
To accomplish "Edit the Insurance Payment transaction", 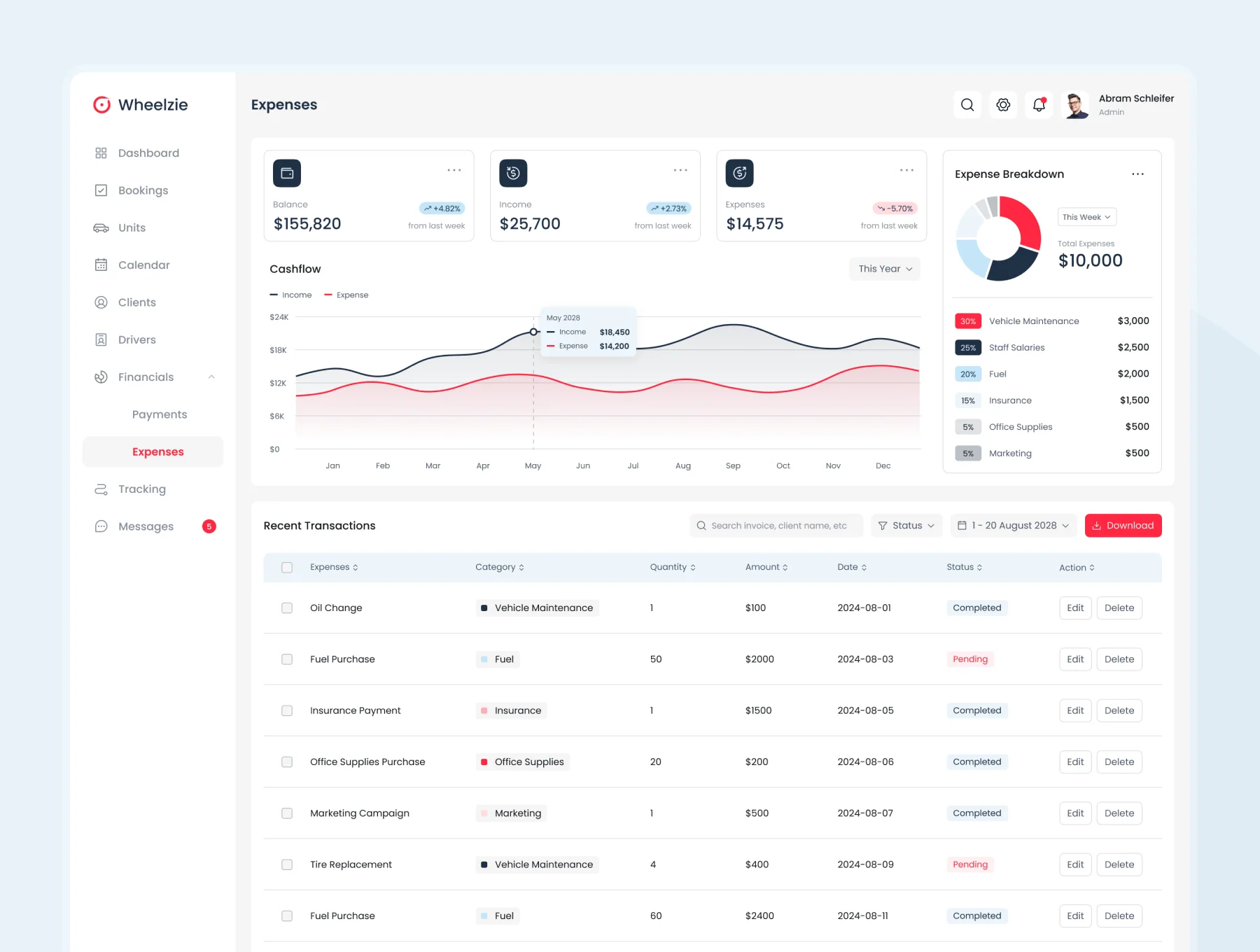I will tap(1075, 710).
